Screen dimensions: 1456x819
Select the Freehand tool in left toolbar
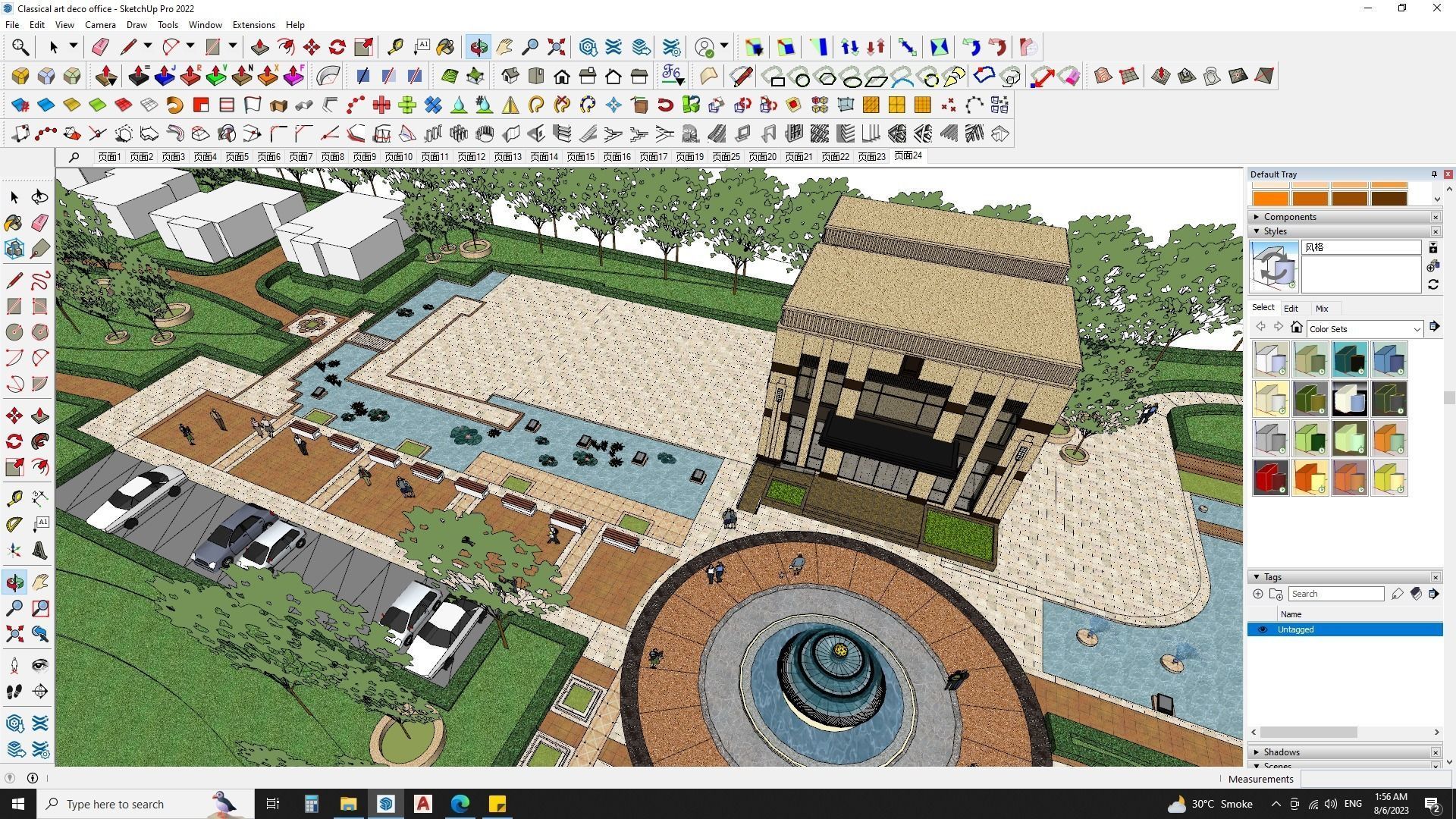click(x=40, y=280)
